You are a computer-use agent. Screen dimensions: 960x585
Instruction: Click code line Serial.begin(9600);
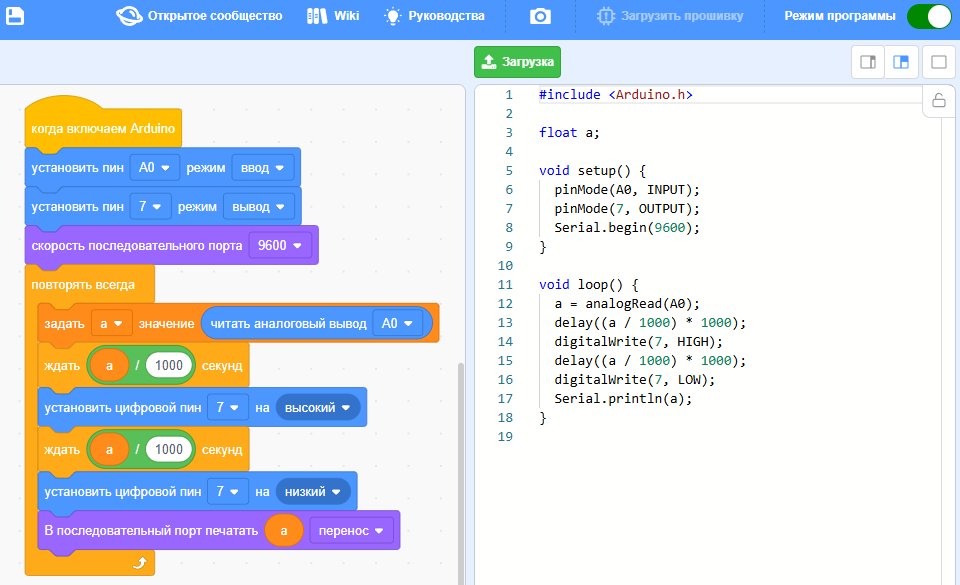click(626, 228)
